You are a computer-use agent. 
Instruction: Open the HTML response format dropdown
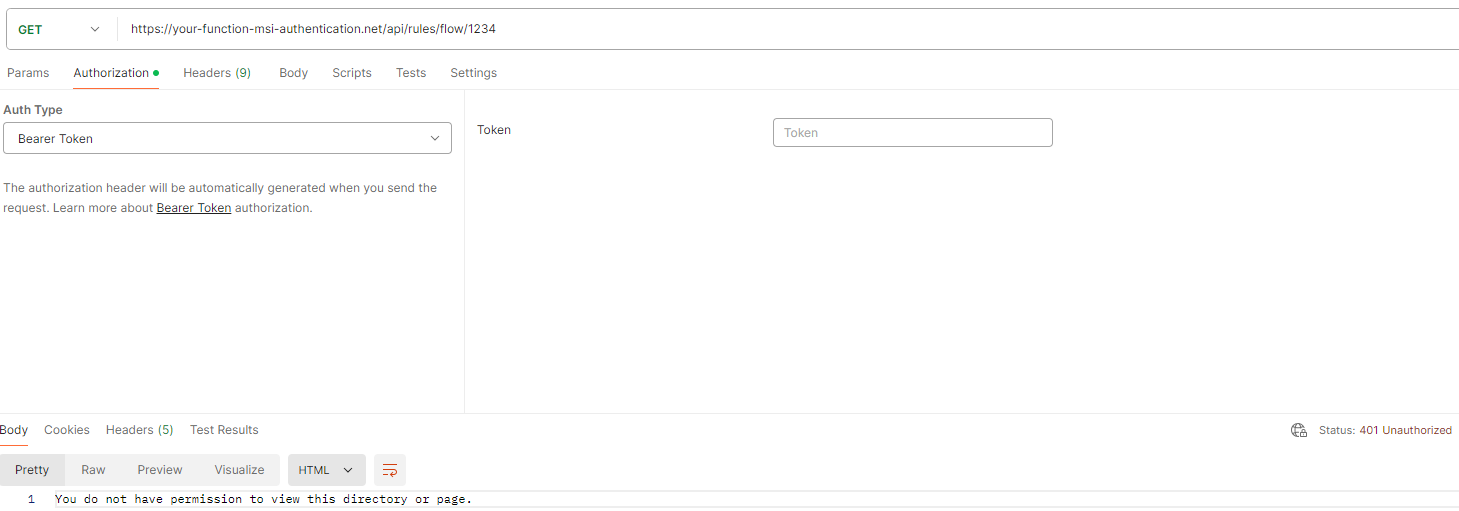(x=326, y=470)
